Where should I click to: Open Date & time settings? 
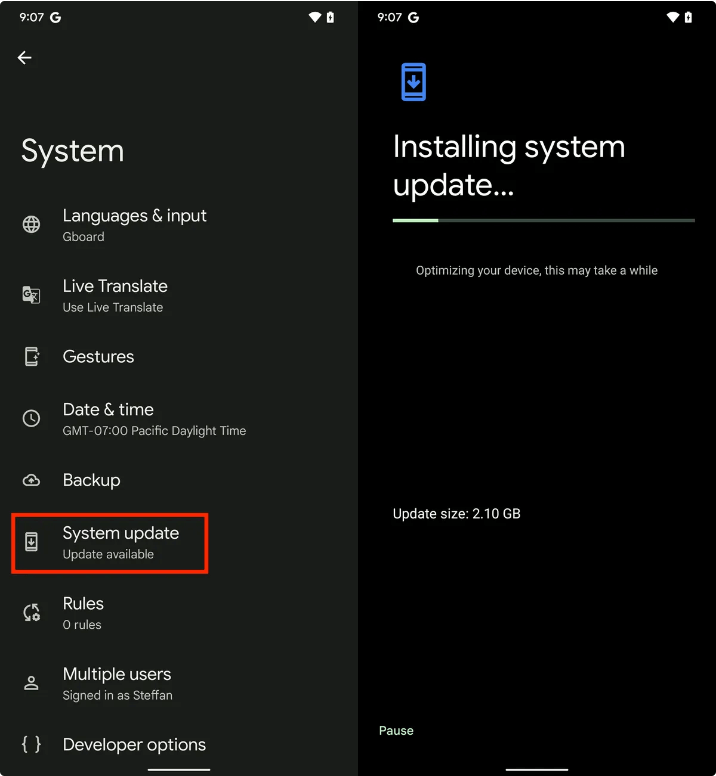pos(179,419)
